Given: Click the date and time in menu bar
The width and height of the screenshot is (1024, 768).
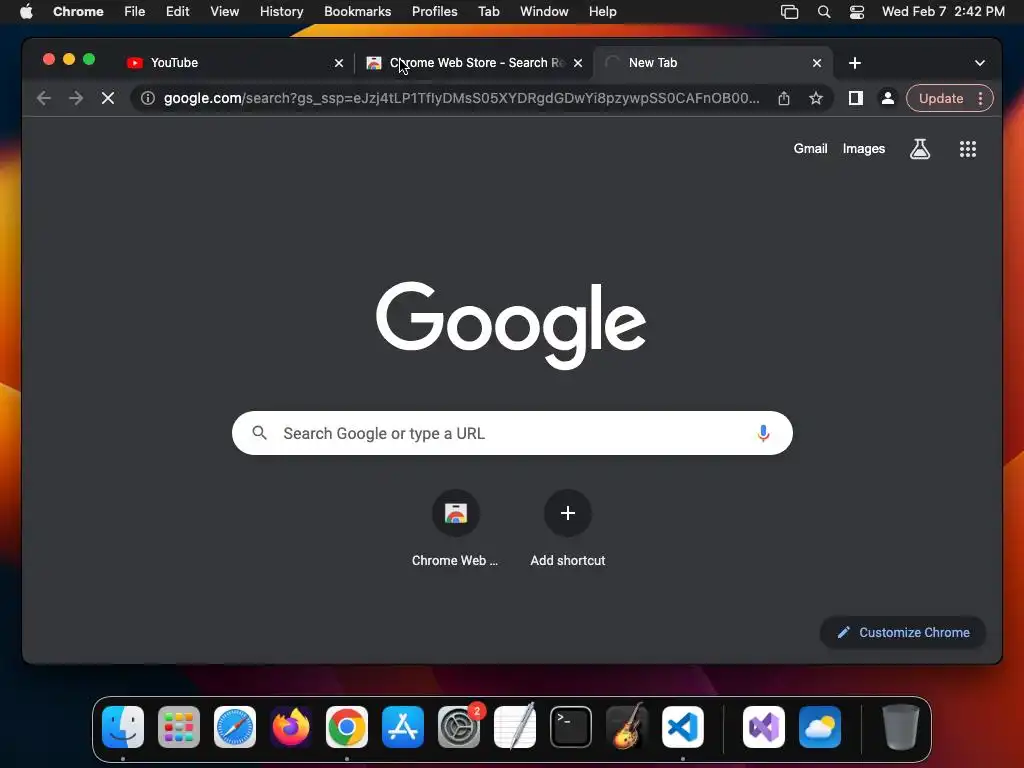Looking at the screenshot, I should (943, 11).
